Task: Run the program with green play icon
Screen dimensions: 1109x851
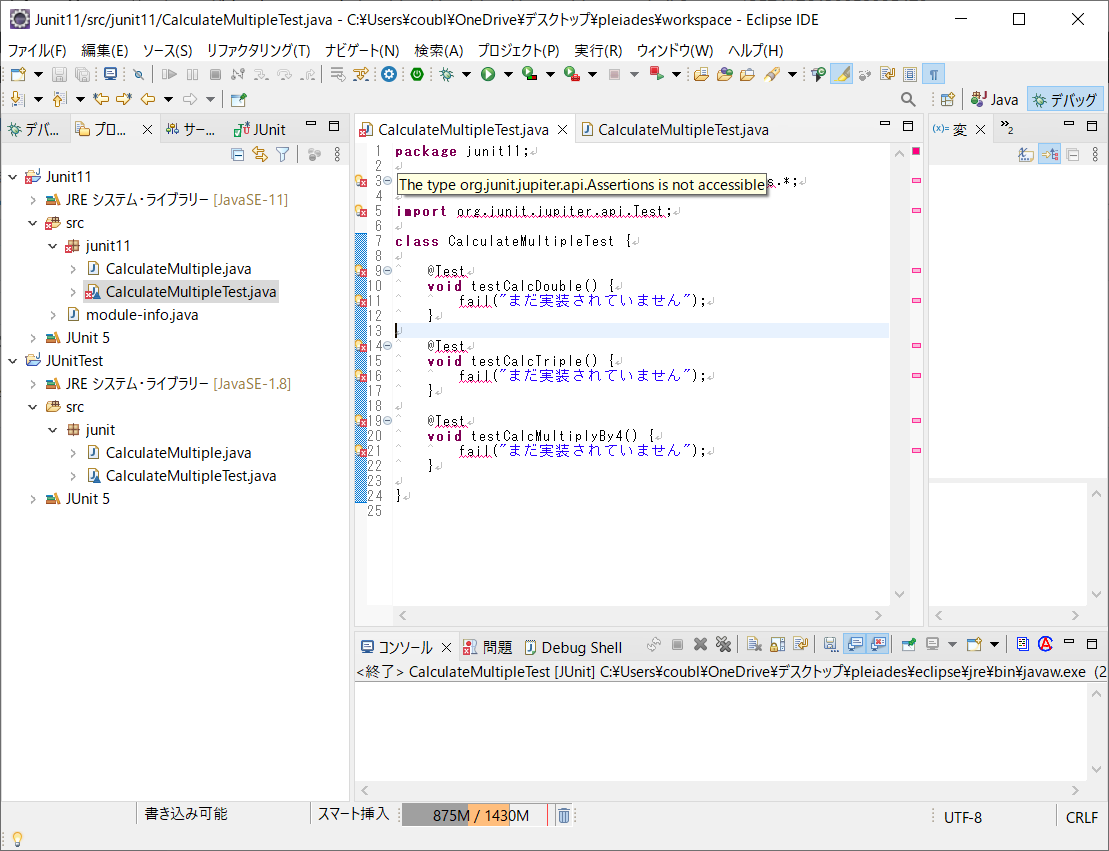Action: pos(488,74)
